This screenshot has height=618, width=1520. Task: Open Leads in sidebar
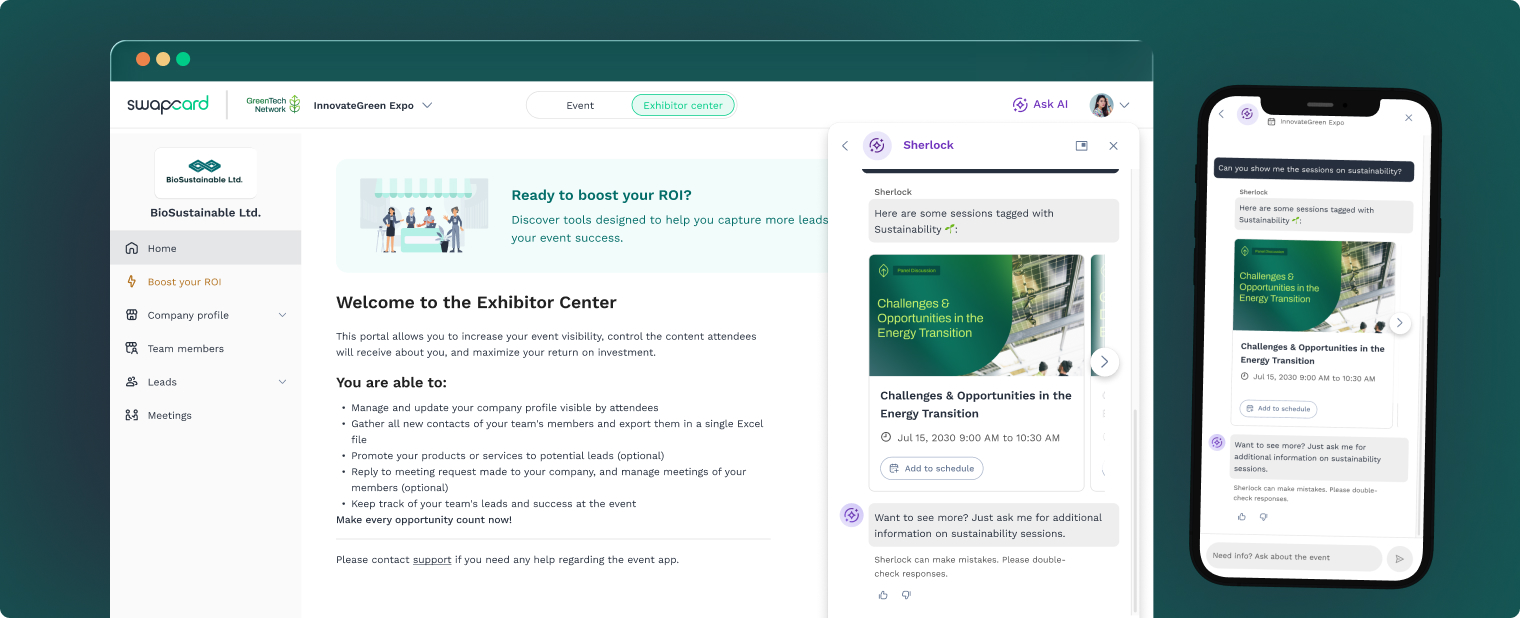tap(205, 382)
